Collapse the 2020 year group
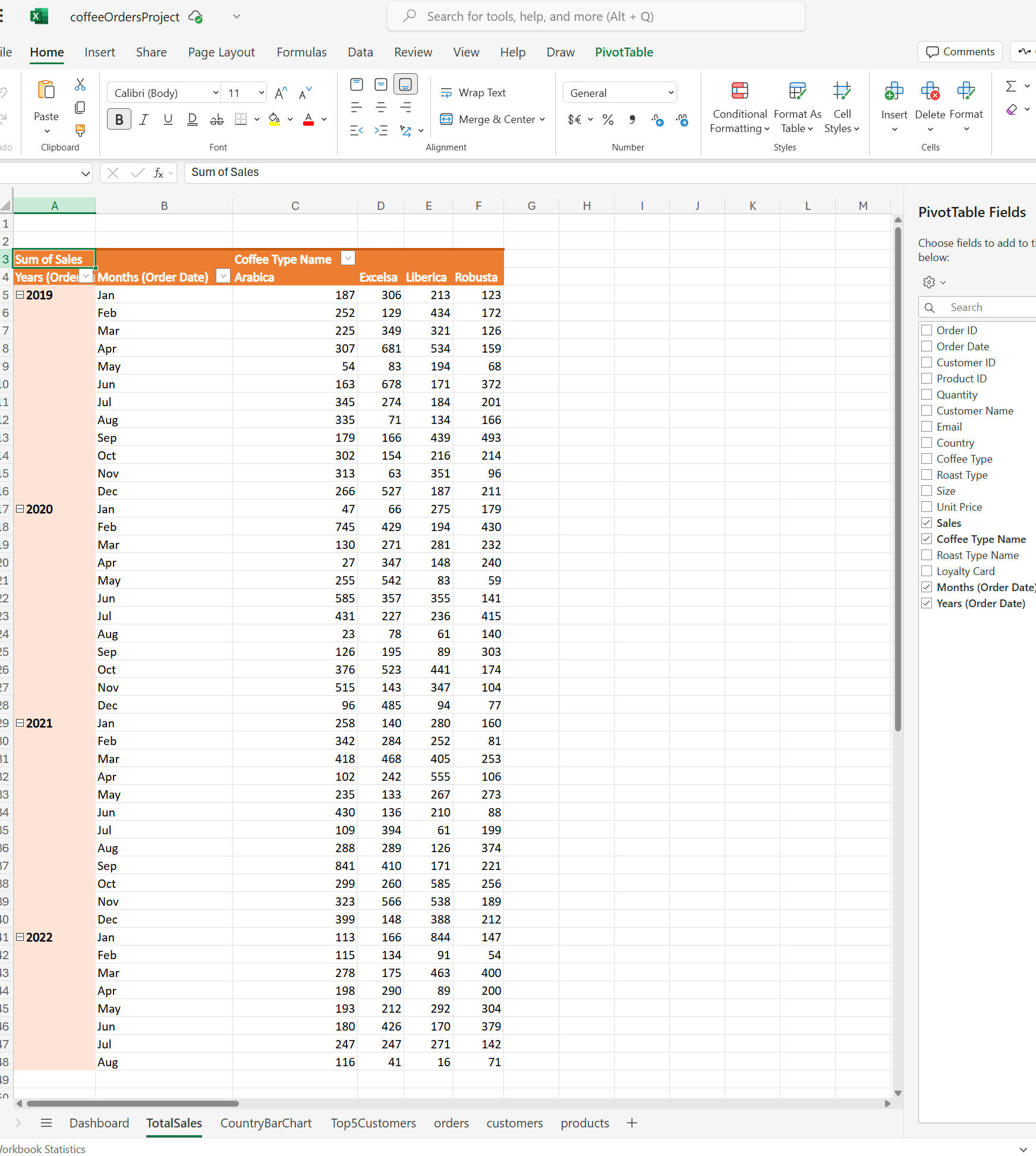1036x1156 pixels. pos(20,509)
